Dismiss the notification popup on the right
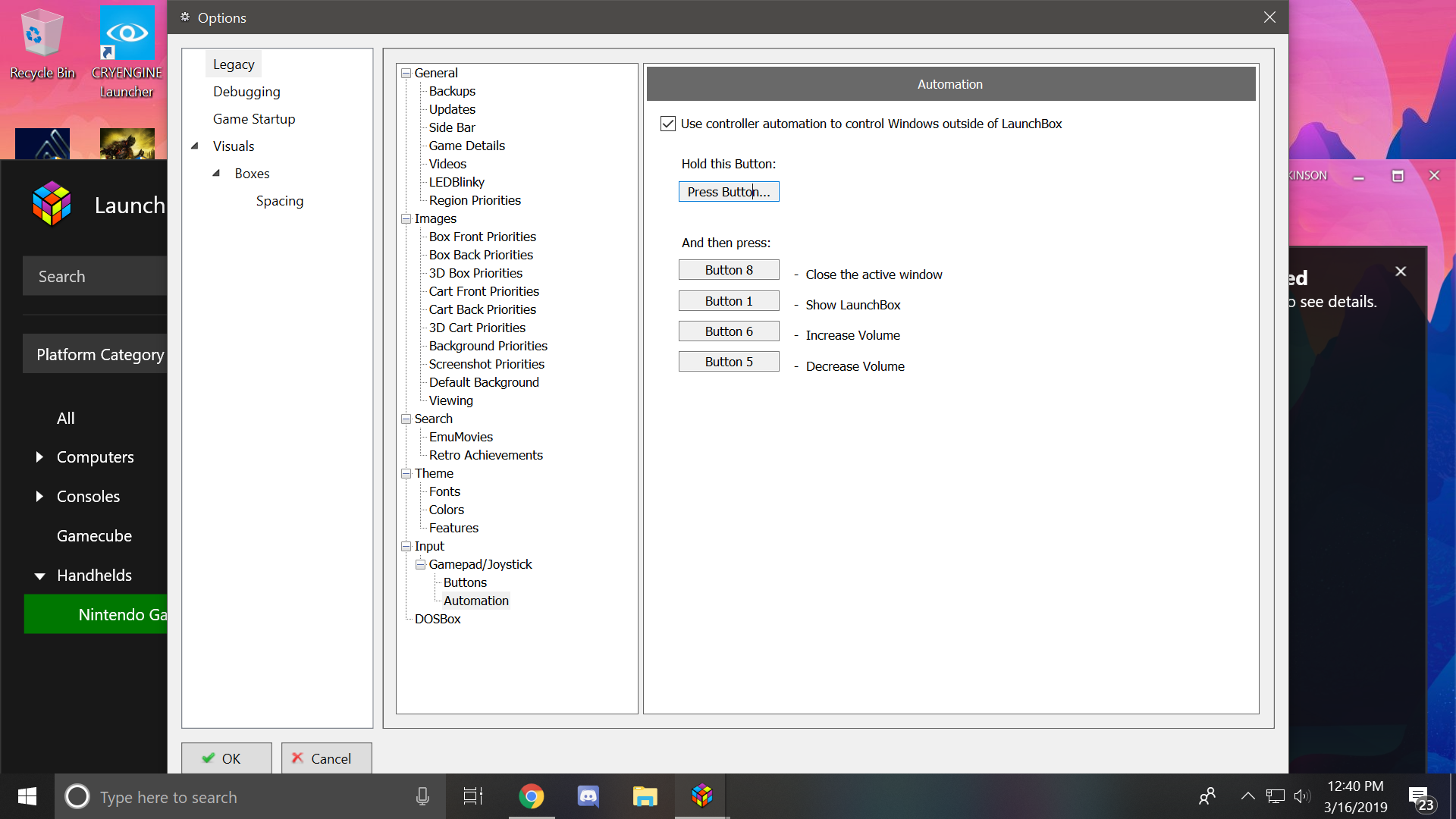The height and width of the screenshot is (819, 1456). (1401, 271)
